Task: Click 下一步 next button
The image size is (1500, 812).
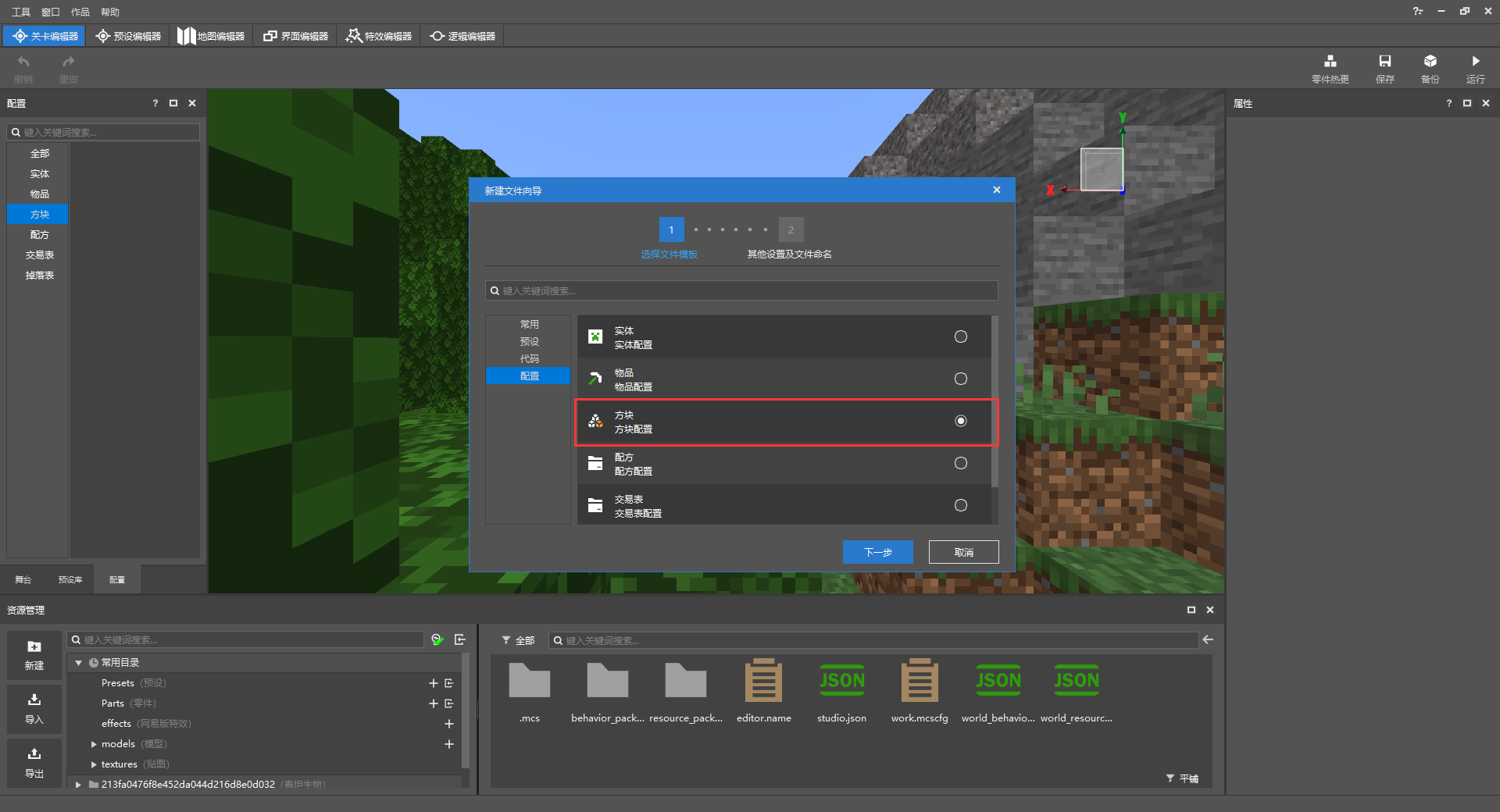Action: pyautogui.click(x=878, y=552)
